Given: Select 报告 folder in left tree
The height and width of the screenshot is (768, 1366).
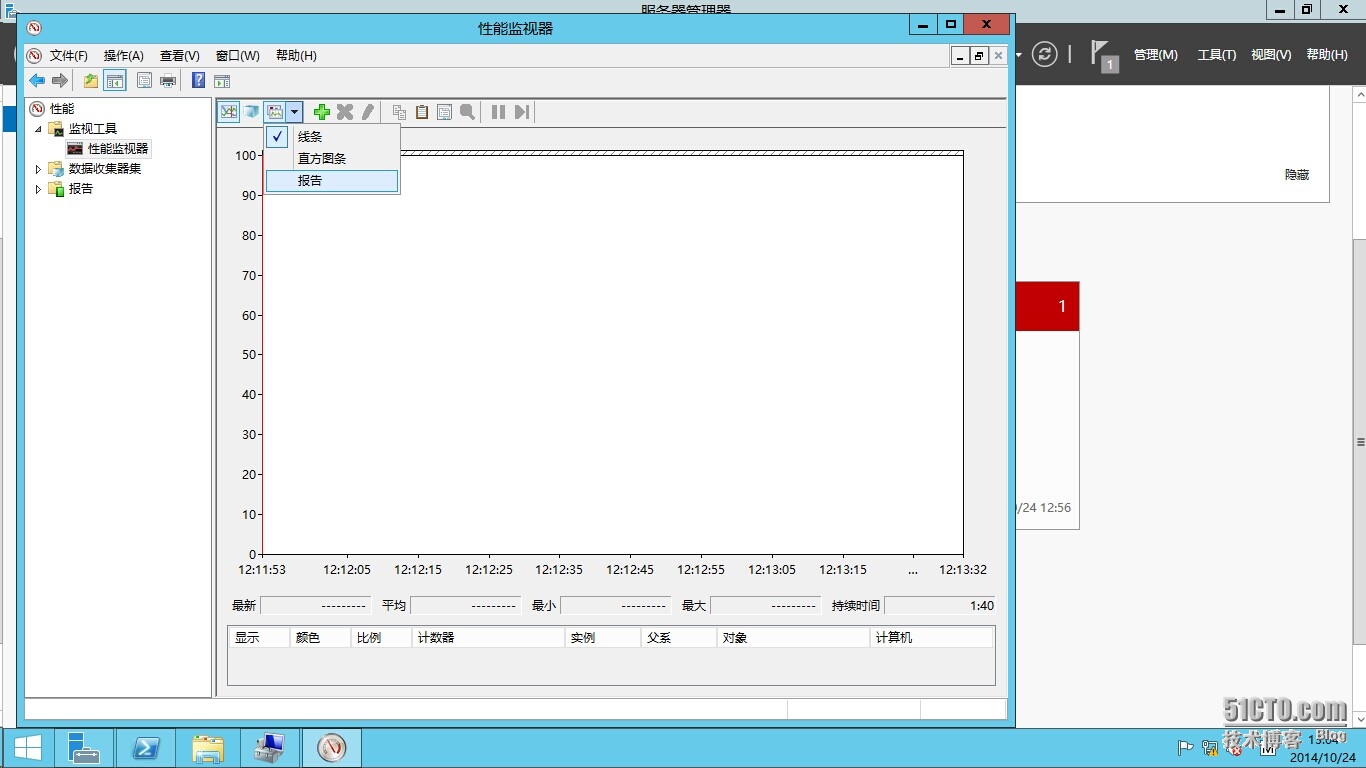Looking at the screenshot, I should coord(81,188).
